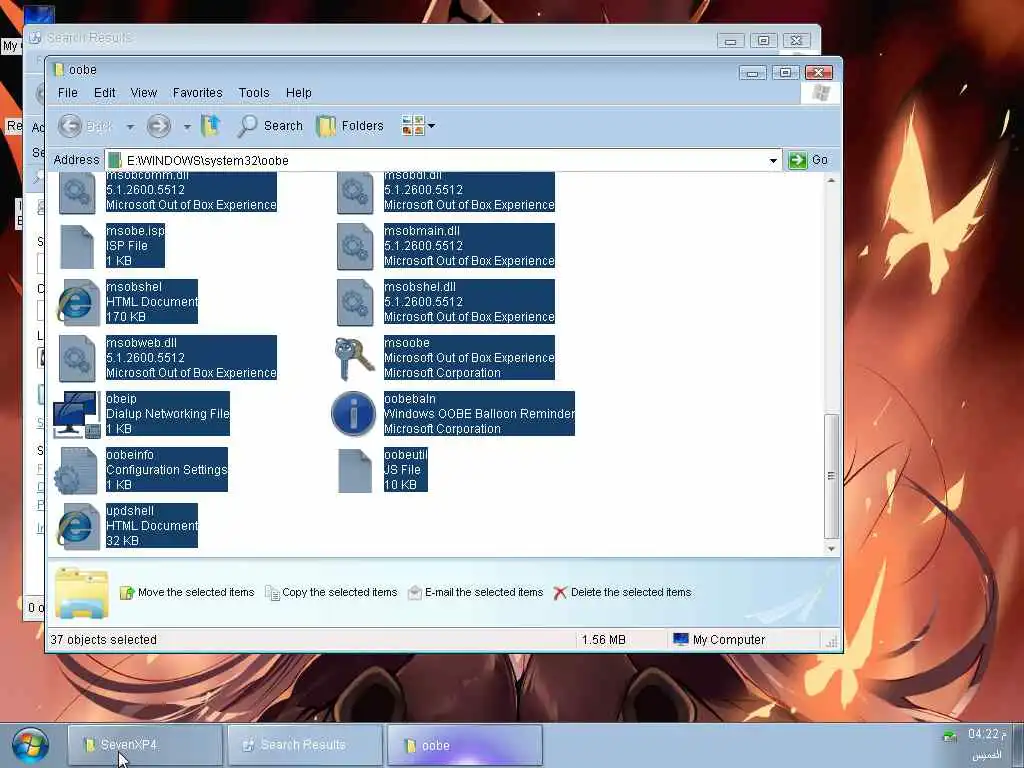Image resolution: width=1024 pixels, height=768 pixels.
Task: Open Search in the oobe toolbar
Action: 270,125
